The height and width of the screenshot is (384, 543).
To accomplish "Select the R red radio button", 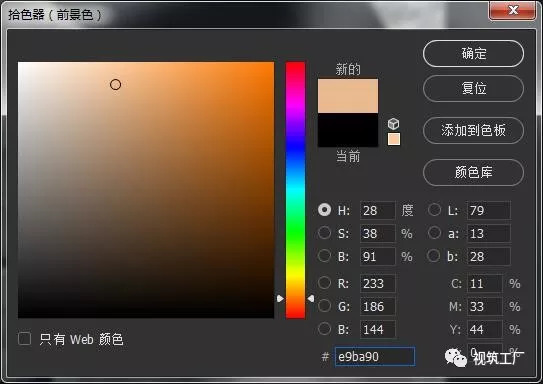I will pyautogui.click(x=324, y=283).
